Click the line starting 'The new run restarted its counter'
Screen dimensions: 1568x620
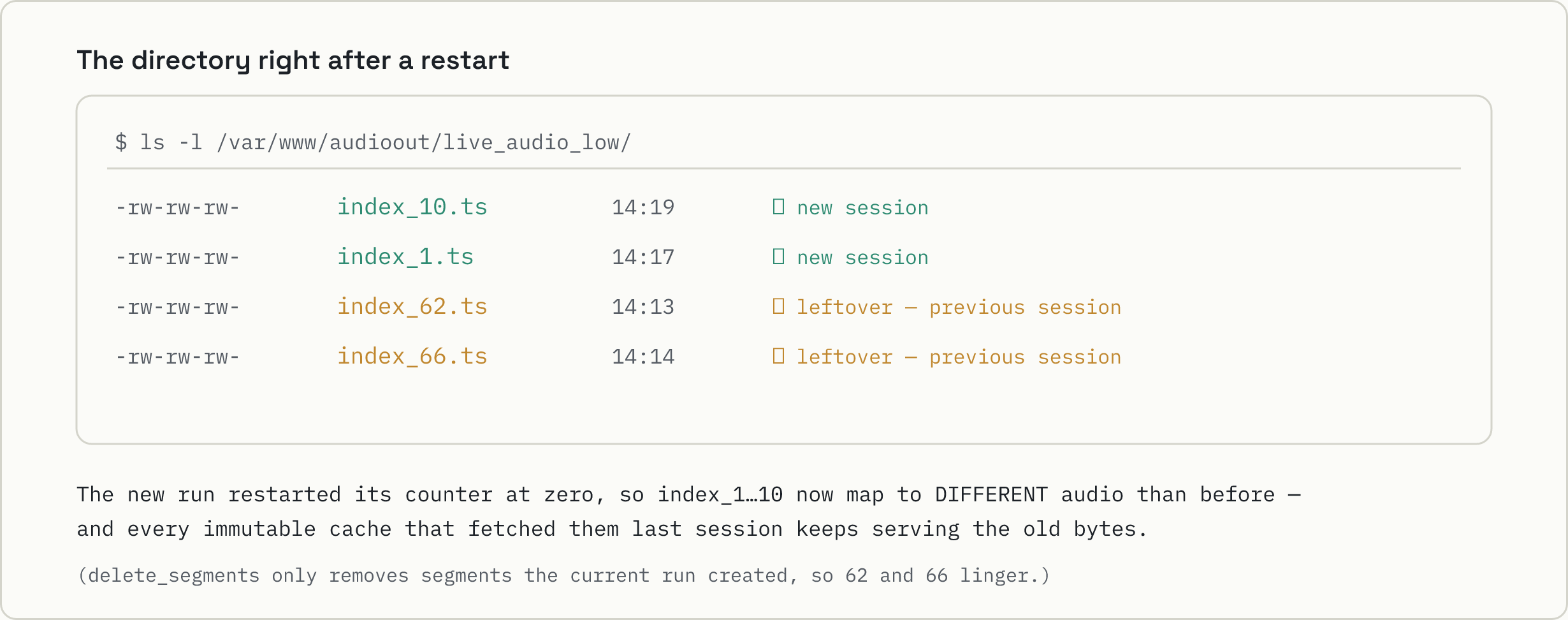click(x=689, y=494)
